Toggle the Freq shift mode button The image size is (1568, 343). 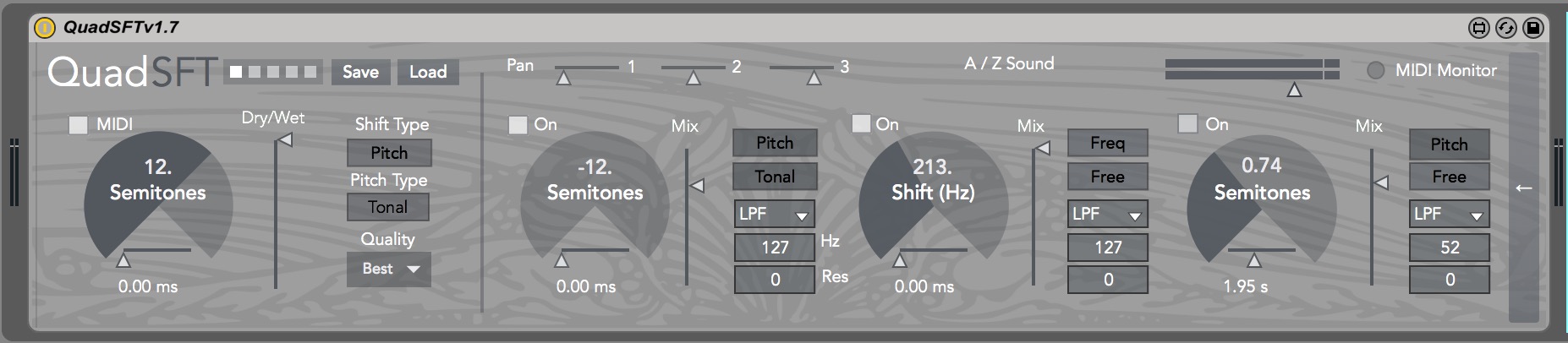pos(1107,143)
